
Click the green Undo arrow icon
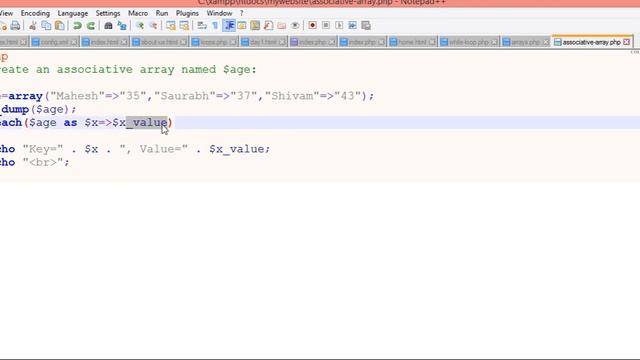click(77, 26)
